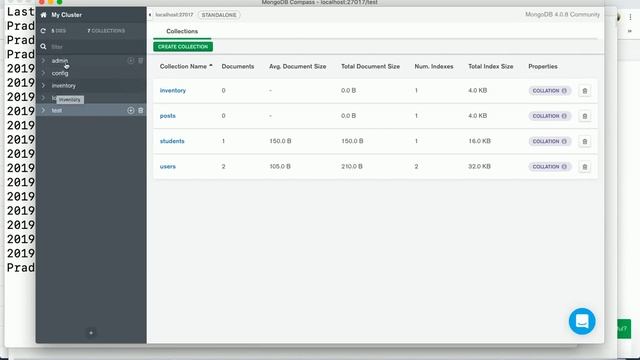Expand the config database chevron
Screen dimensions: 640x360
(43, 73)
